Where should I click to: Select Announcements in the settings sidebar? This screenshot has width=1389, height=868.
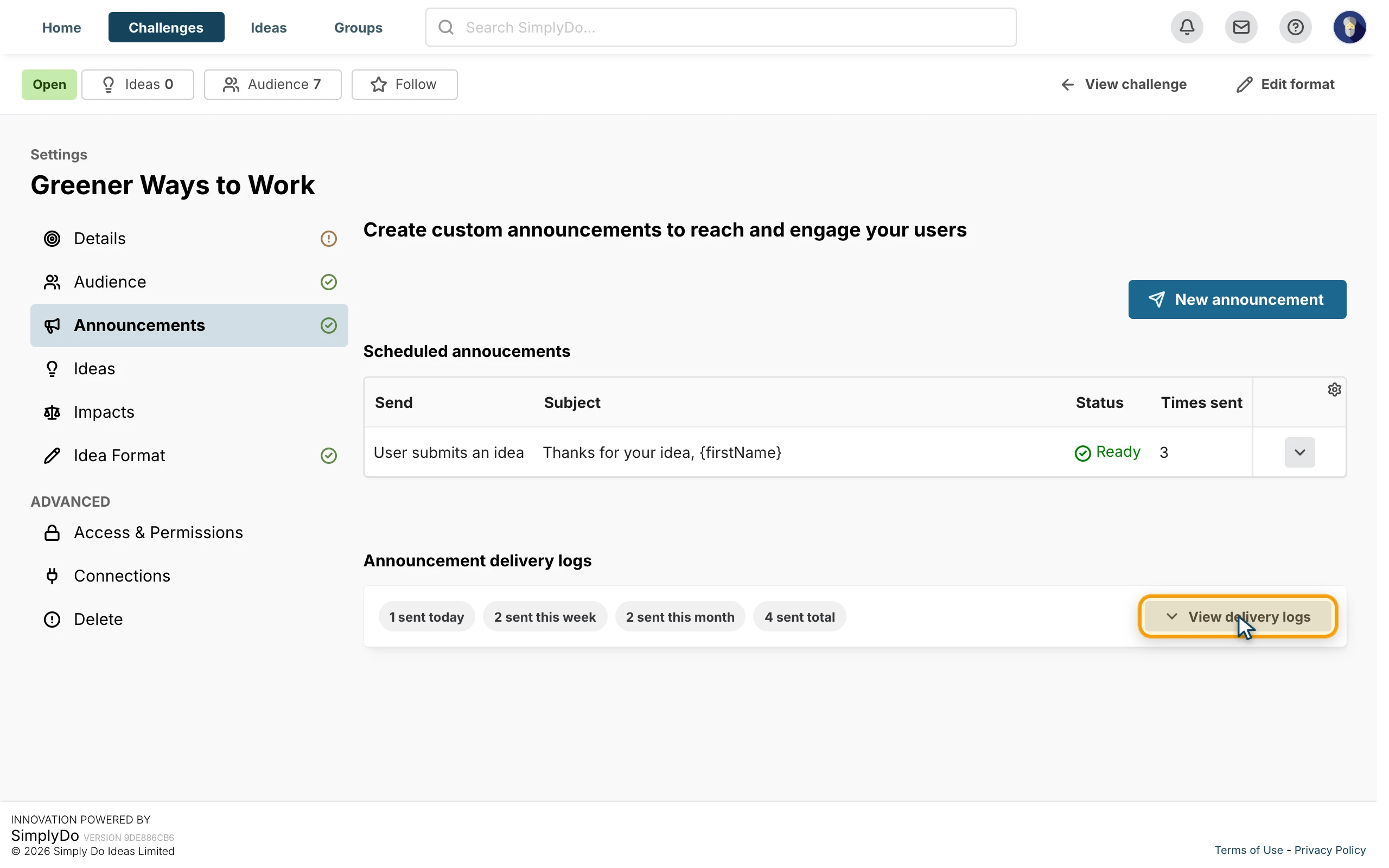(189, 325)
